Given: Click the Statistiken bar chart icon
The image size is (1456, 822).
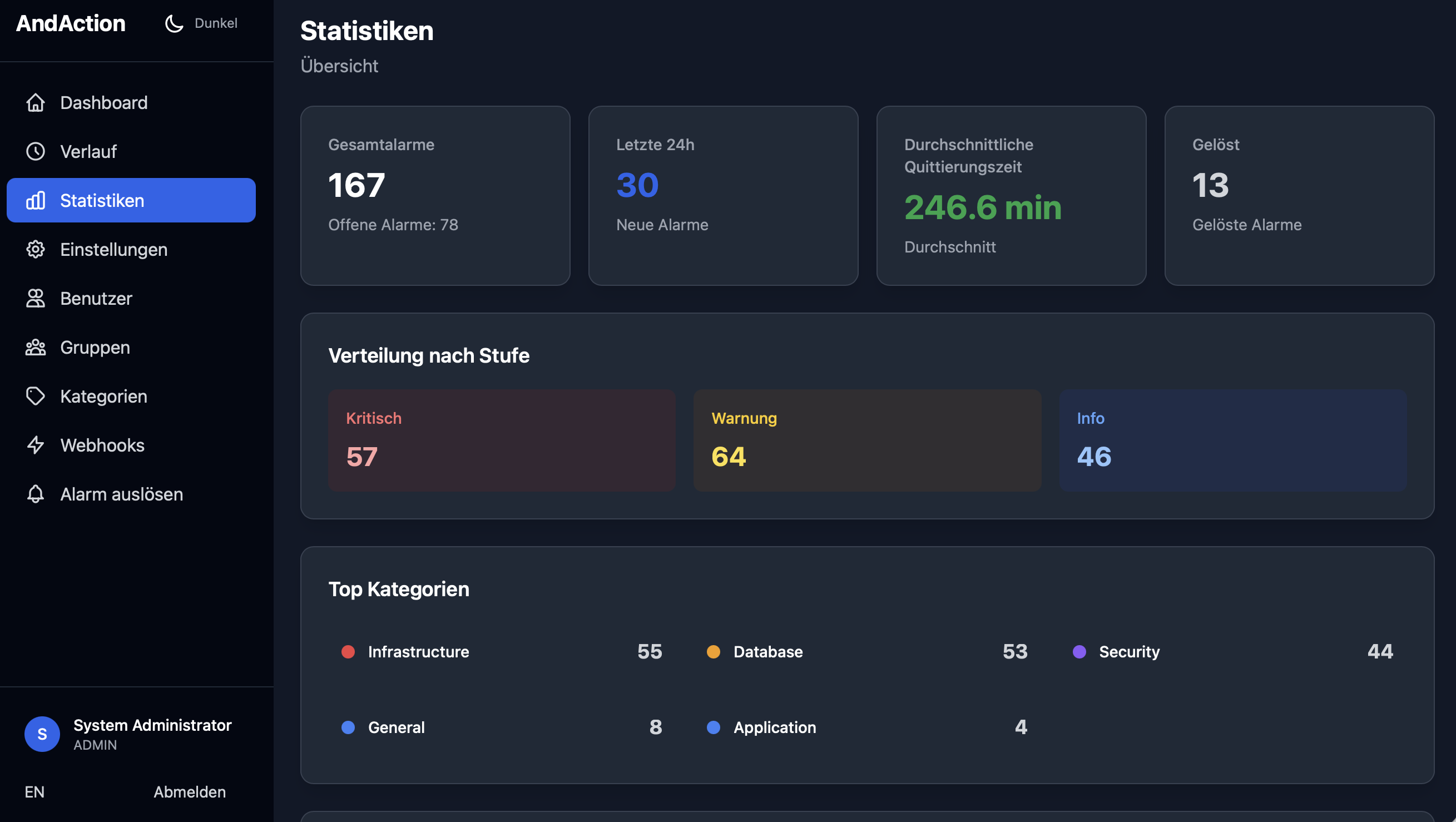Looking at the screenshot, I should (35, 200).
